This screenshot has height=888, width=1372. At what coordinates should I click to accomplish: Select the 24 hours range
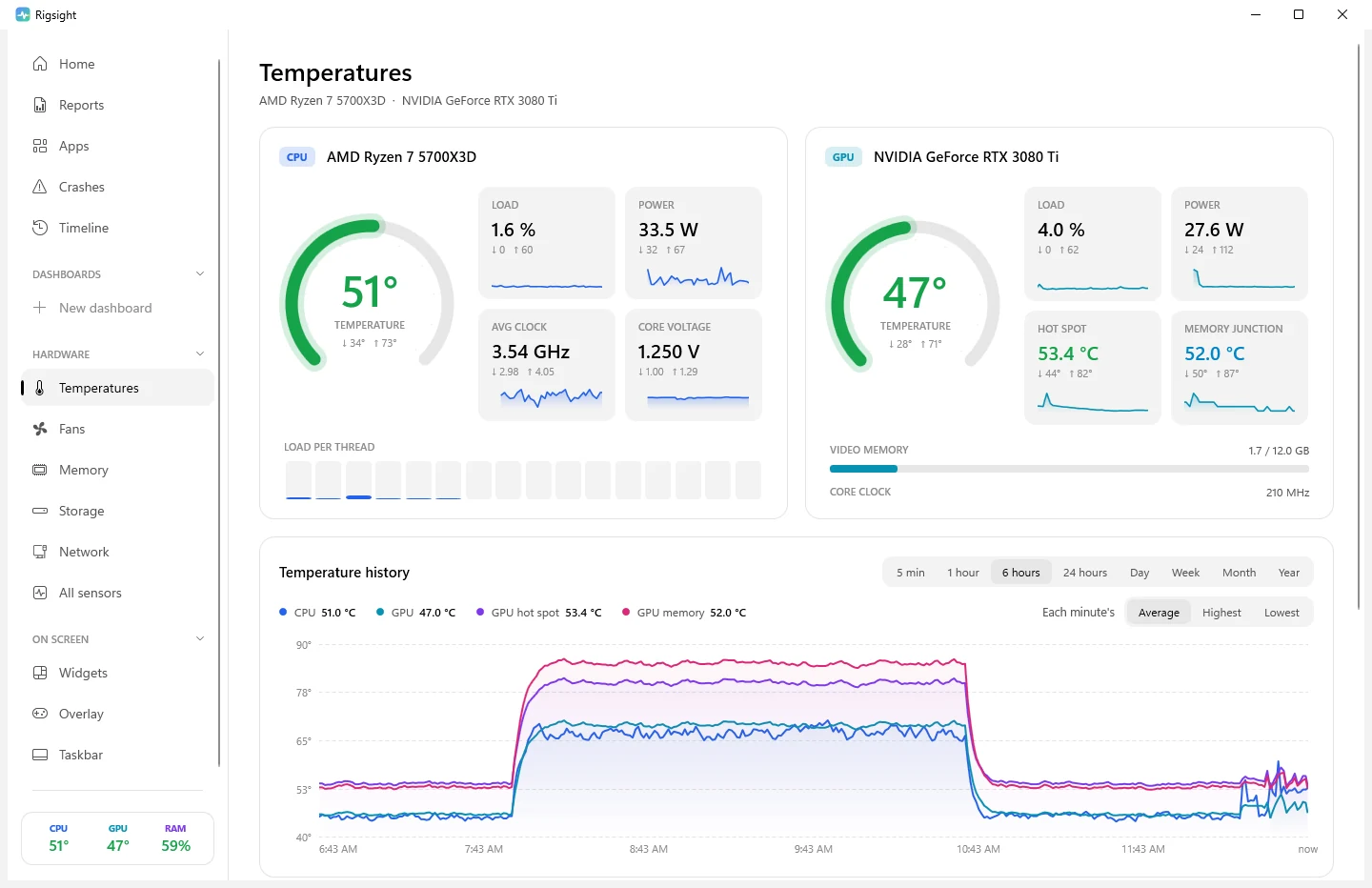[1085, 573]
